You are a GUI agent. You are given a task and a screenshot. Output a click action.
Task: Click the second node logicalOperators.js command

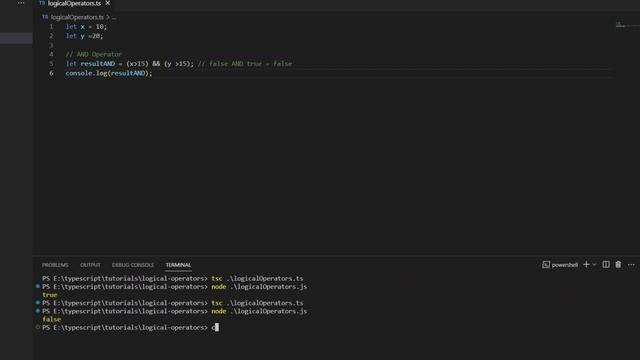[x=259, y=311]
